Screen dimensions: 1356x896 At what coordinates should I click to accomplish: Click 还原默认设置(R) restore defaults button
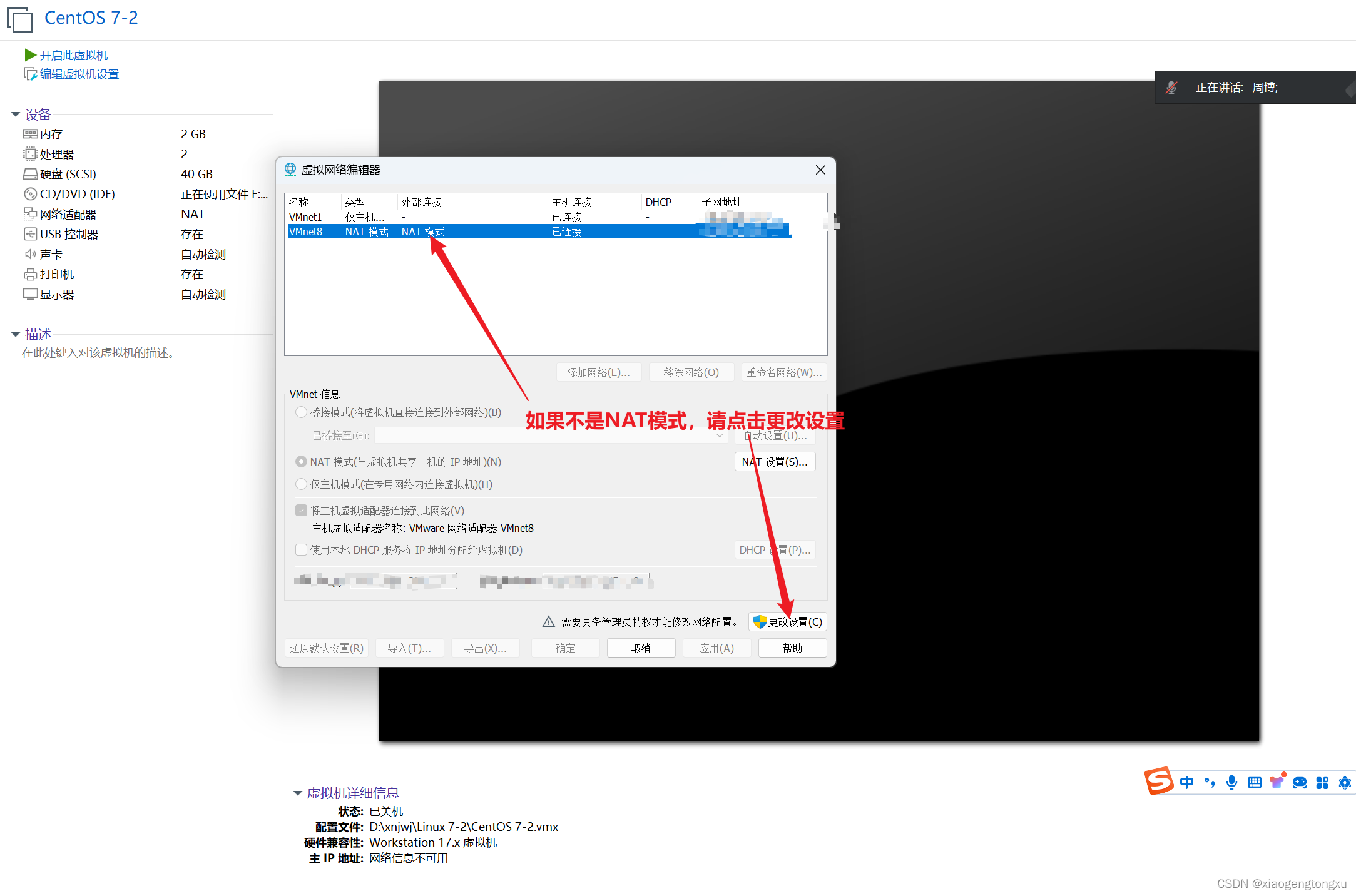click(327, 648)
